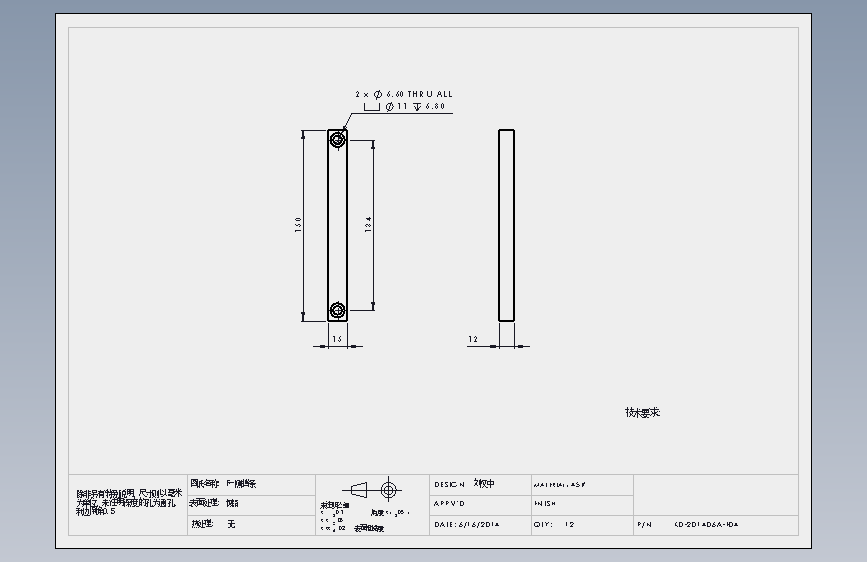Image resolution: width=867 pixels, height=562 pixels.
Task: Click the projection symbol in title block
Action: tap(372, 490)
